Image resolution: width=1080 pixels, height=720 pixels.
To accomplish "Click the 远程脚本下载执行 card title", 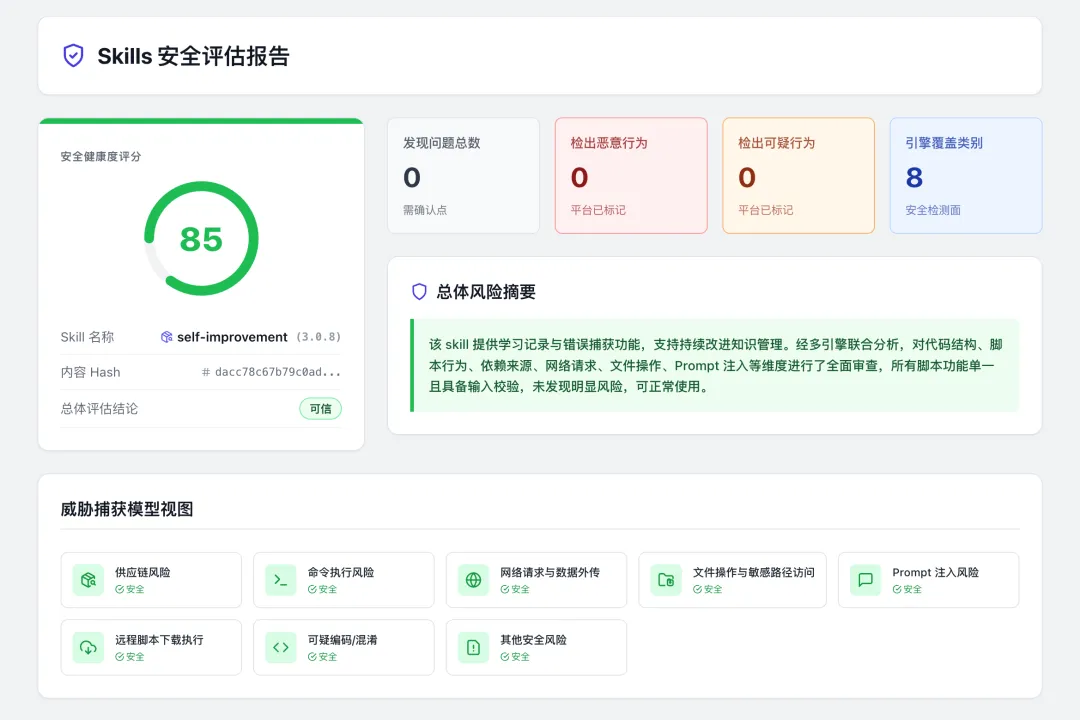I will tap(159, 640).
